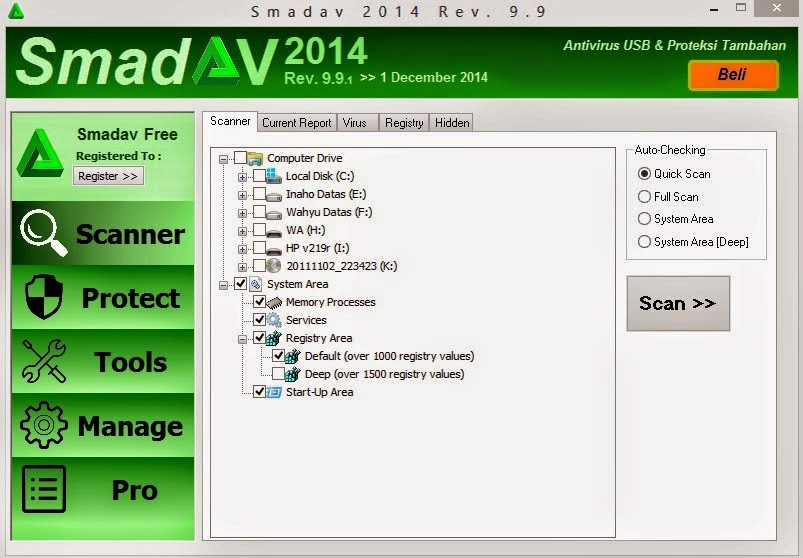Uncheck the Start-Up Area checkbox

tap(259, 392)
